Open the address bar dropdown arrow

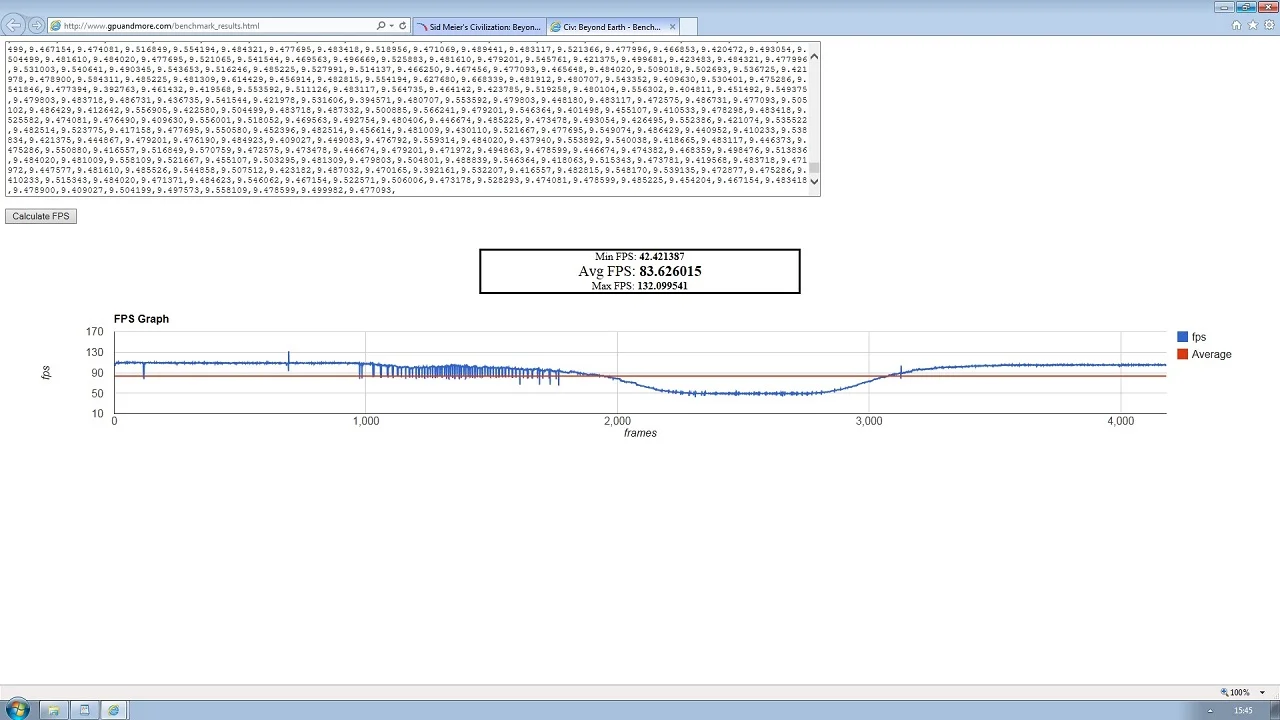click(391, 26)
